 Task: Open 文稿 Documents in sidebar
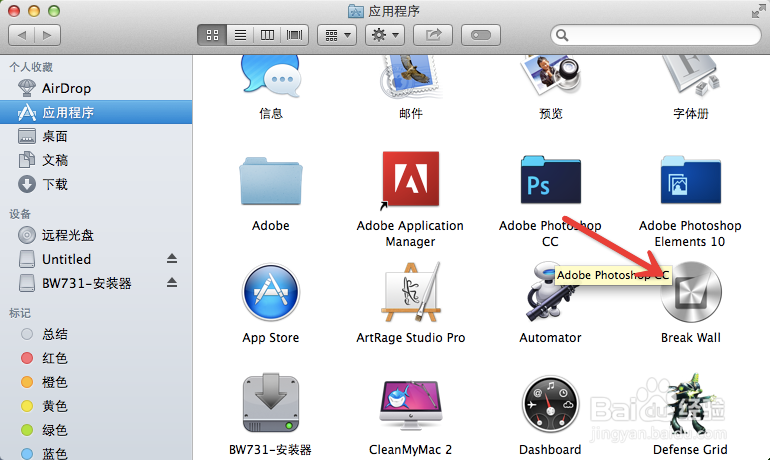pyautogui.click(x=96, y=160)
